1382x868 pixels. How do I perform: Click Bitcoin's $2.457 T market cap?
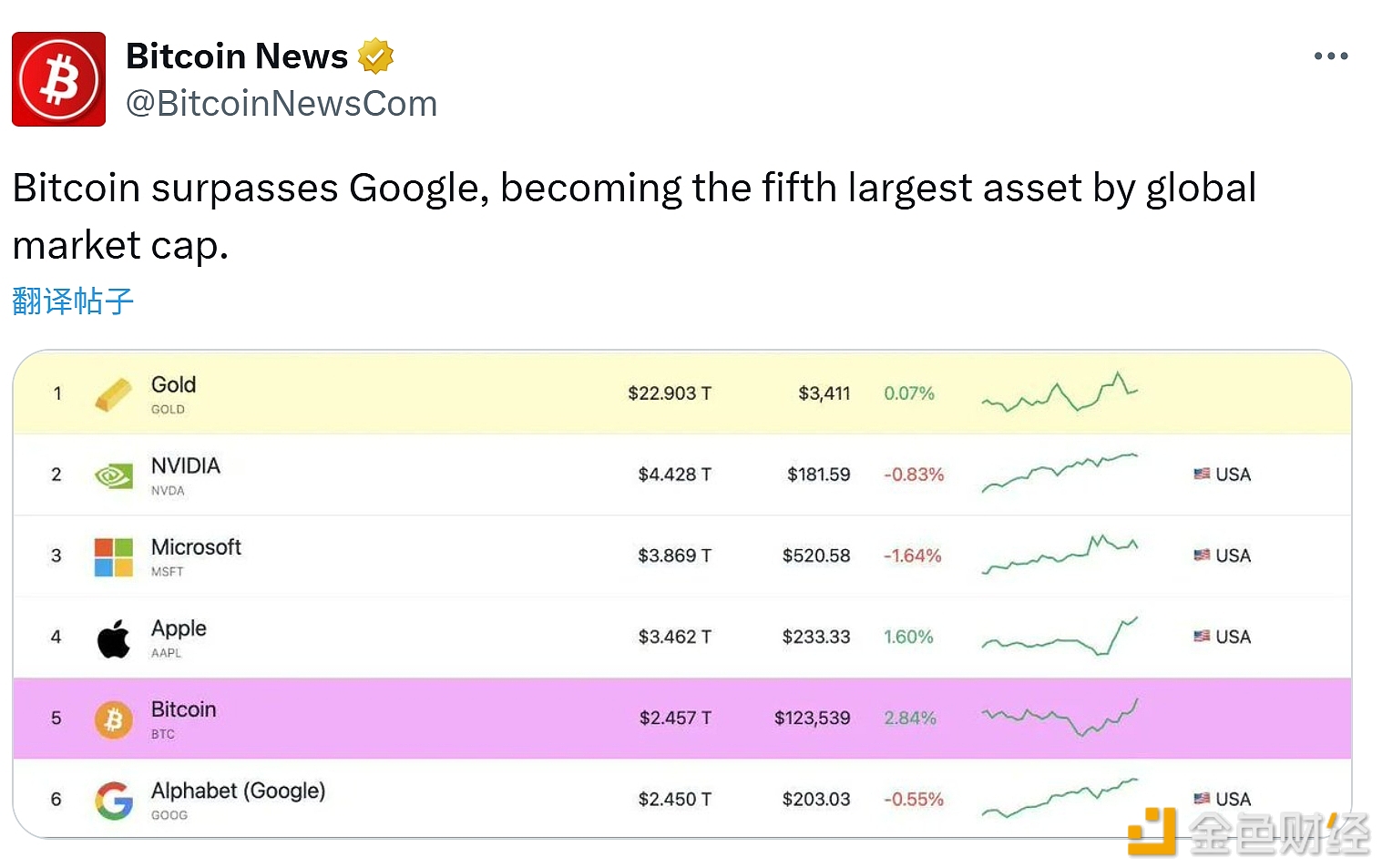point(675,719)
